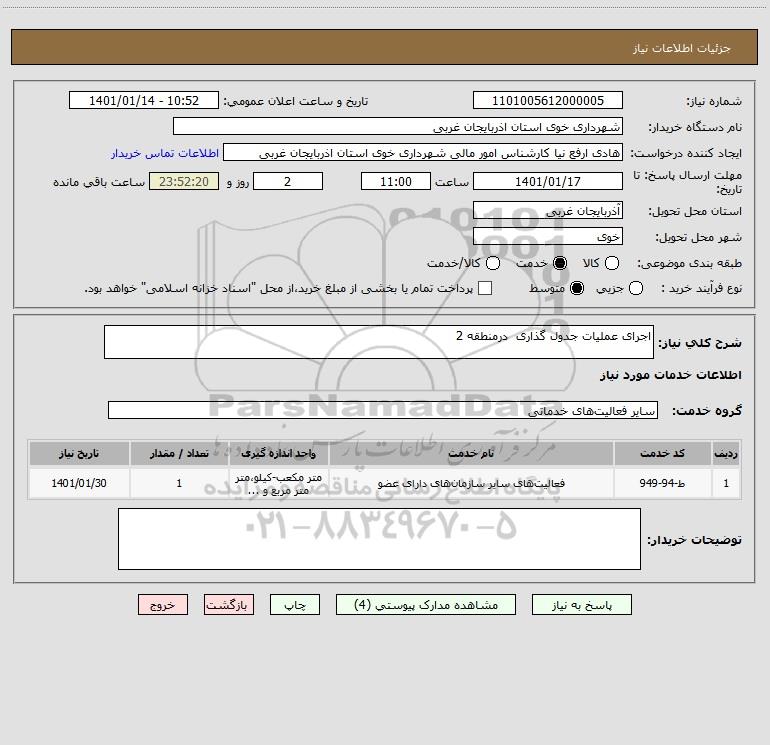Screen dimensions: 770x745
Task: Click the خروج exit button
Action: pos(163,605)
